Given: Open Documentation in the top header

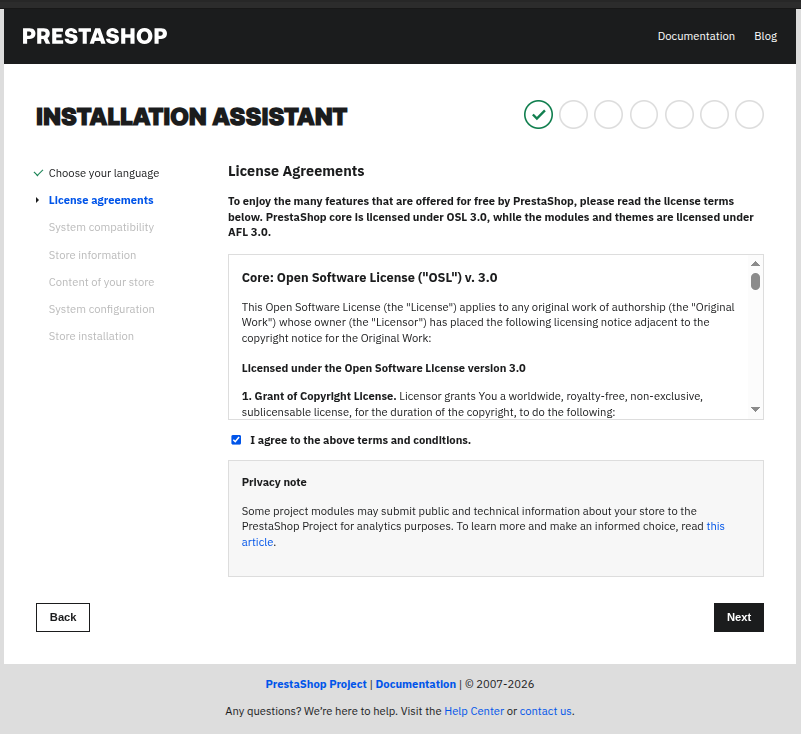Looking at the screenshot, I should [x=696, y=36].
